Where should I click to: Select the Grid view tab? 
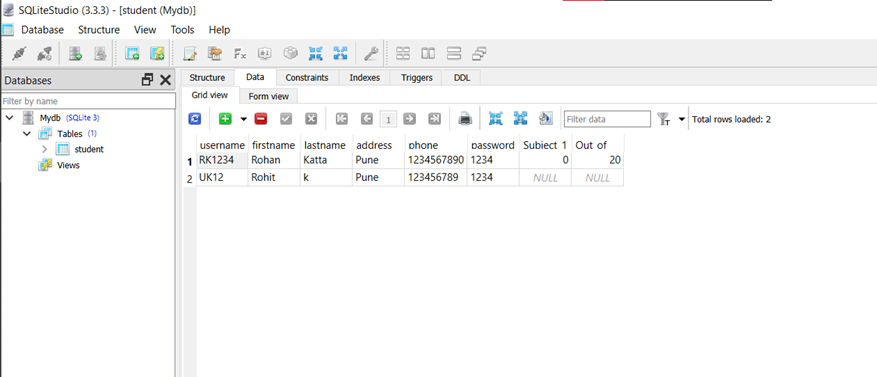[x=210, y=95]
